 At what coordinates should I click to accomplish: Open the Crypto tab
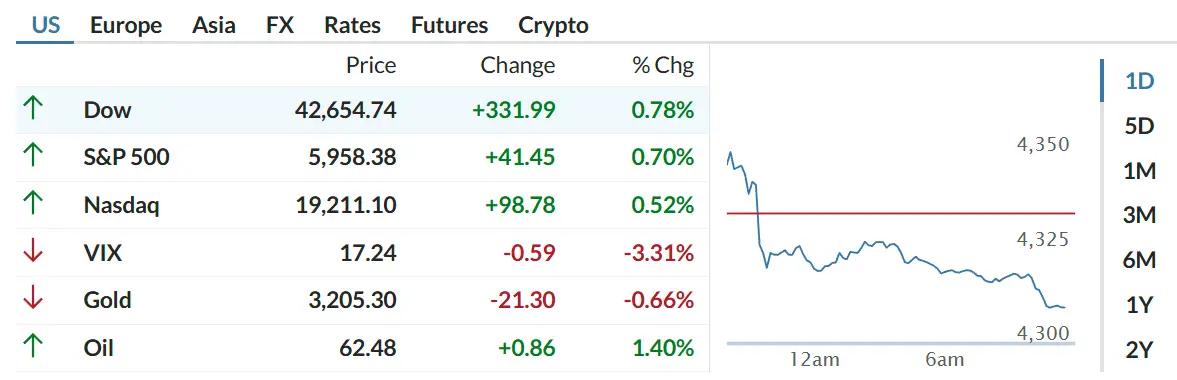(553, 26)
